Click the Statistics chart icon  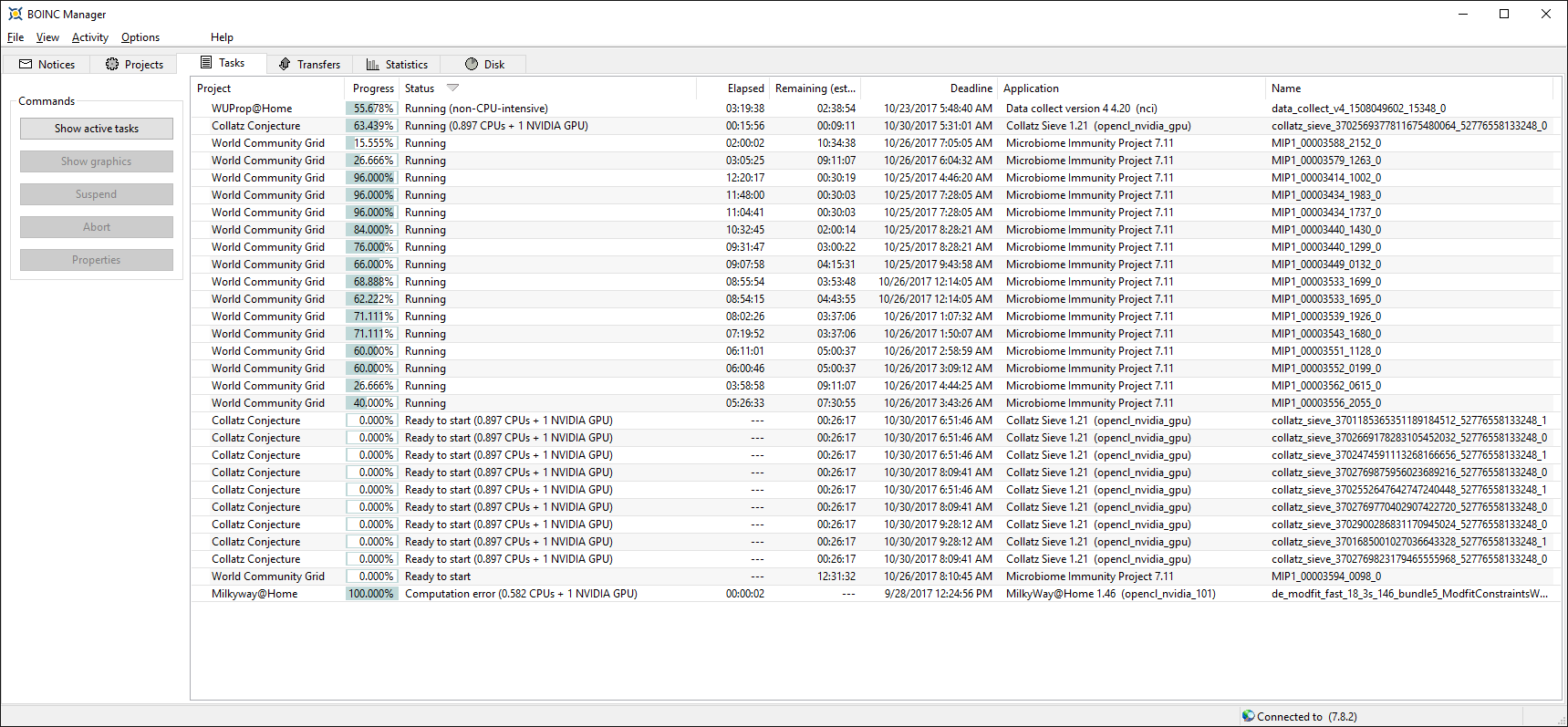click(x=372, y=64)
